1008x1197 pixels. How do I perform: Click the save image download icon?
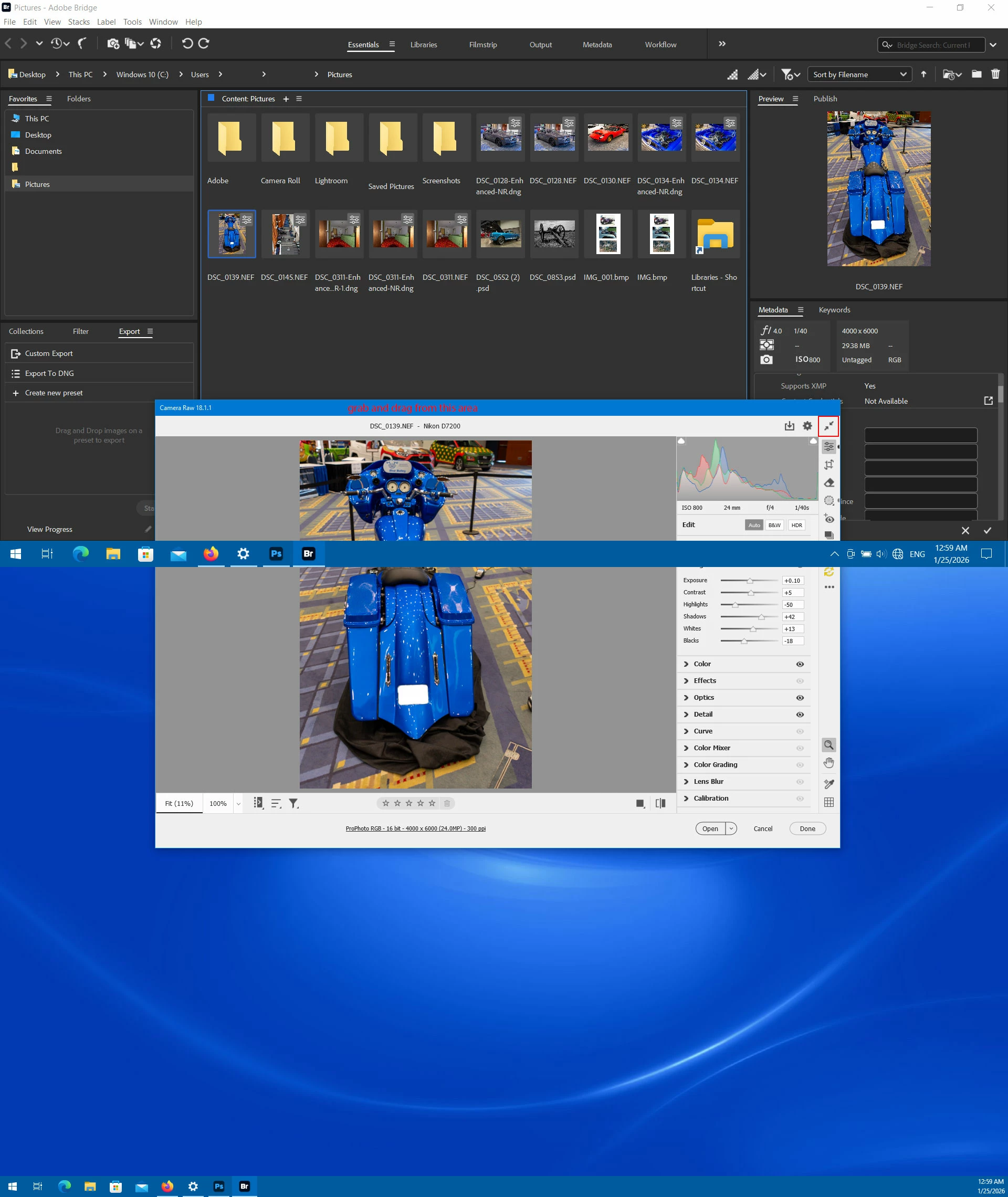(789, 426)
